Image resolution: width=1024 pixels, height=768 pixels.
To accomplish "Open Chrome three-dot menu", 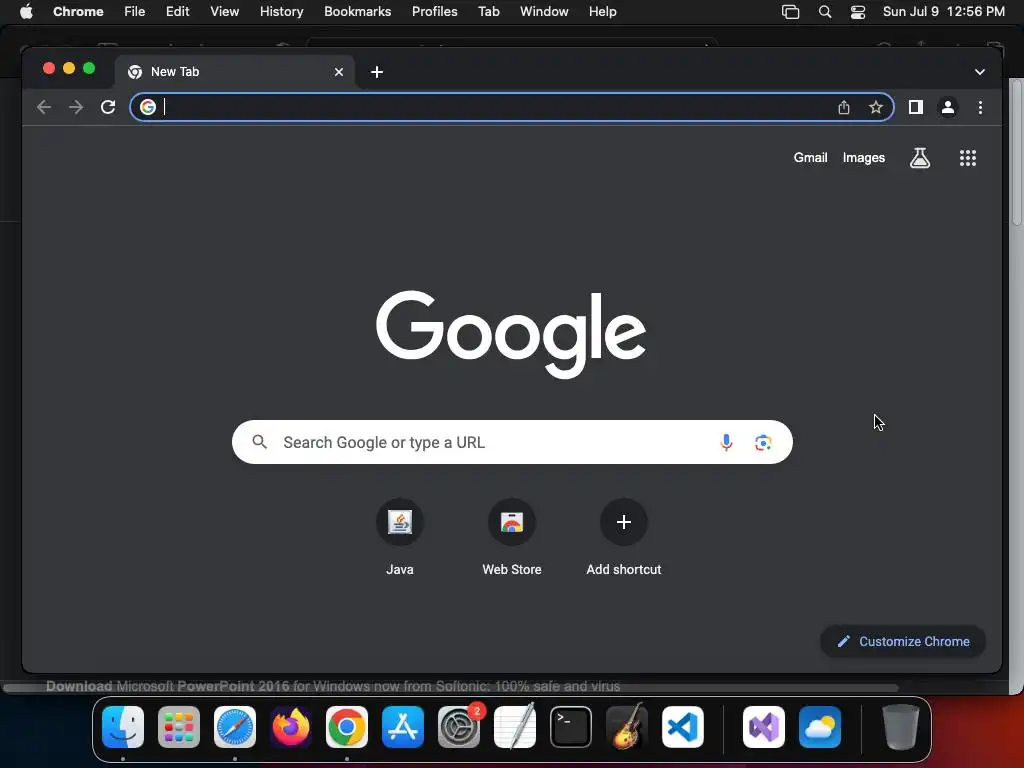I will pos(980,107).
